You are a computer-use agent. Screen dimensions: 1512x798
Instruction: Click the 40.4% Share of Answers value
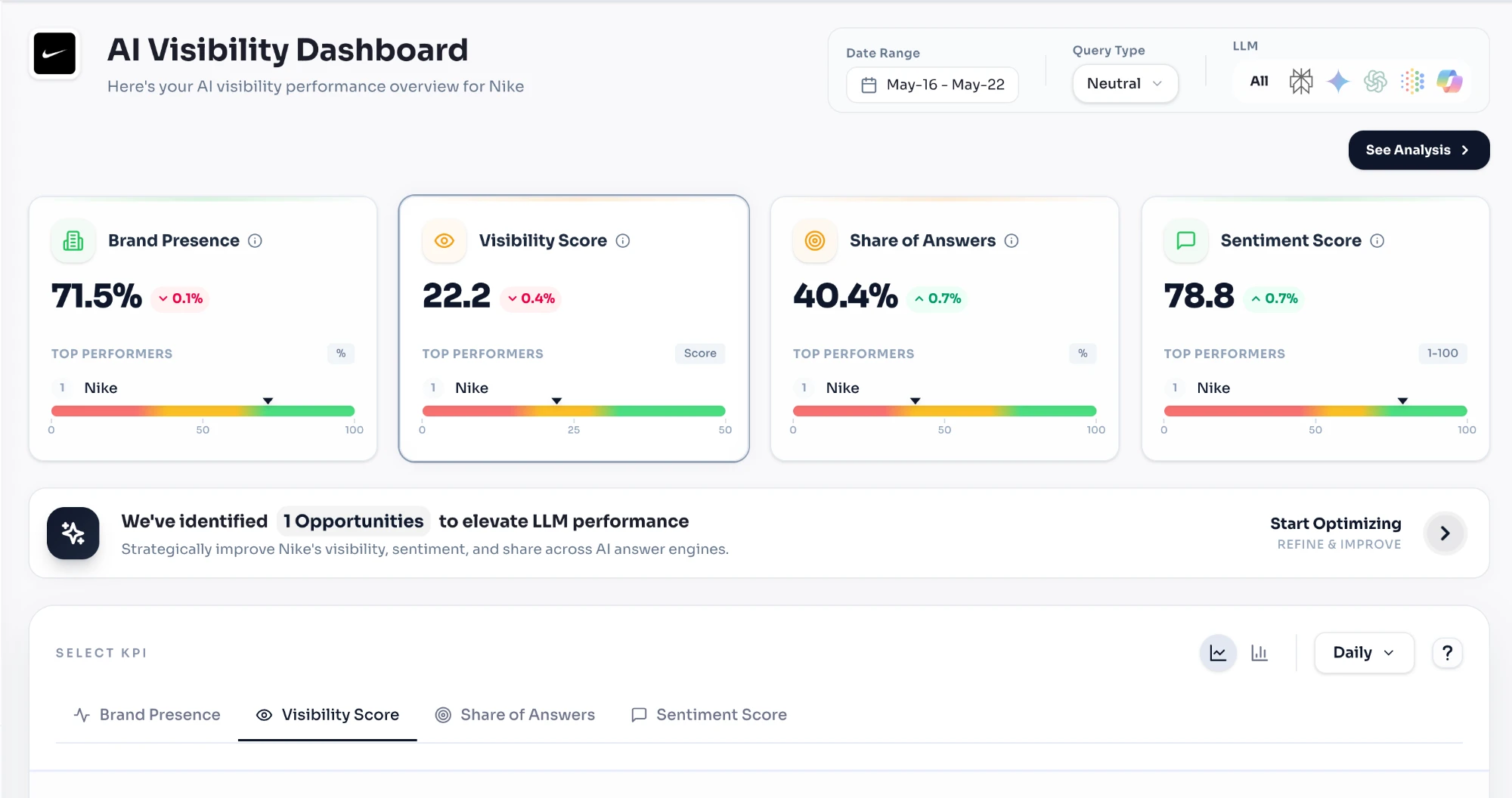point(845,296)
